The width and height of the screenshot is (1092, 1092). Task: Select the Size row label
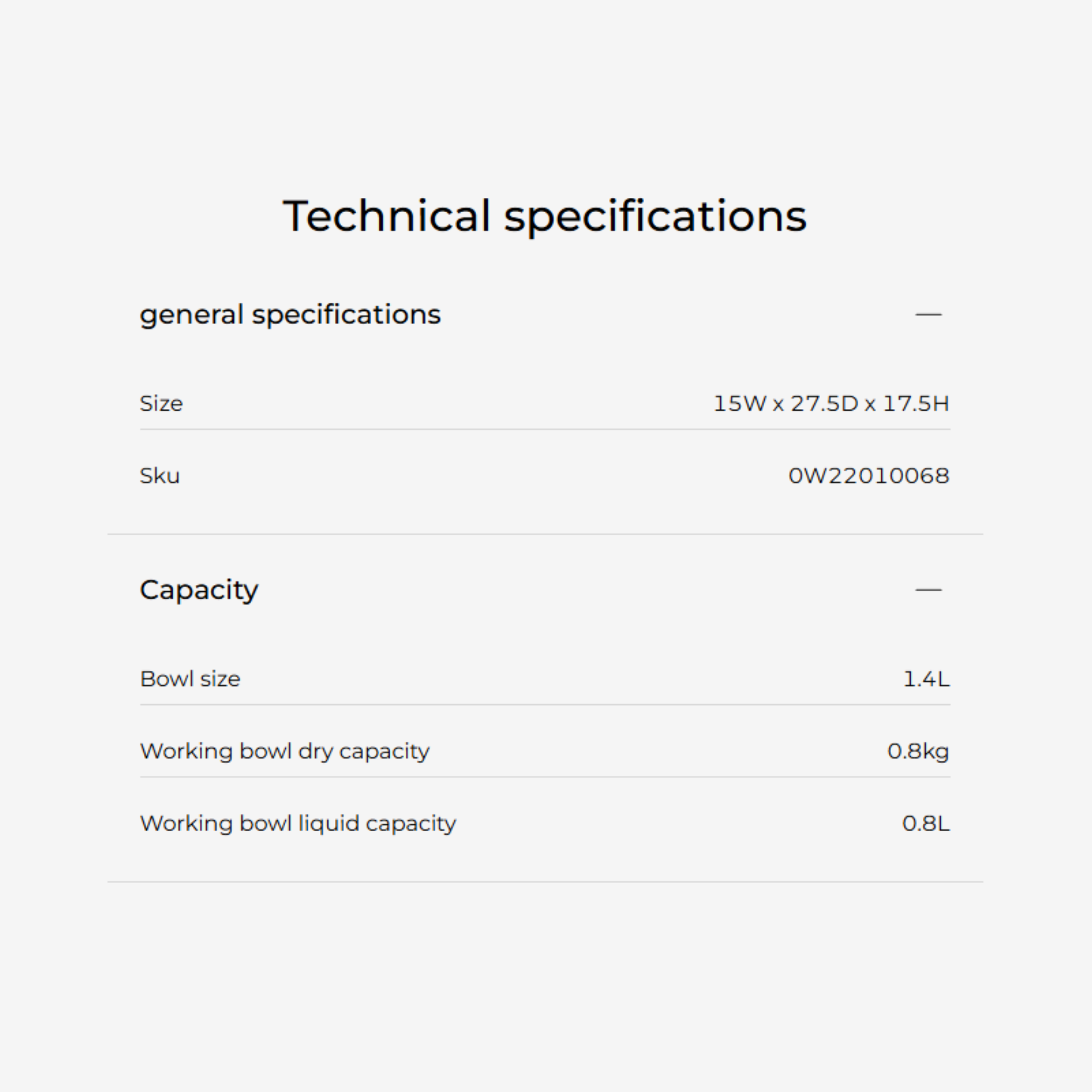(x=161, y=404)
